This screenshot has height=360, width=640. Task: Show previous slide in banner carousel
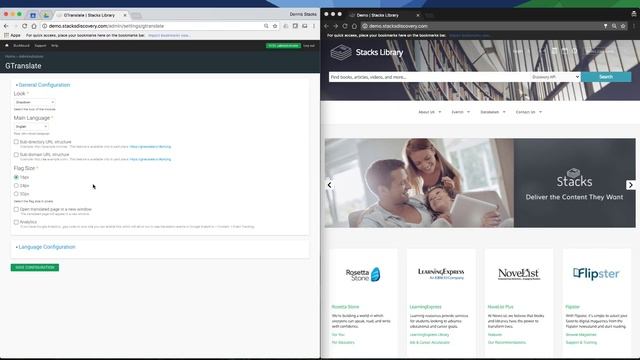tap(329, 185)
